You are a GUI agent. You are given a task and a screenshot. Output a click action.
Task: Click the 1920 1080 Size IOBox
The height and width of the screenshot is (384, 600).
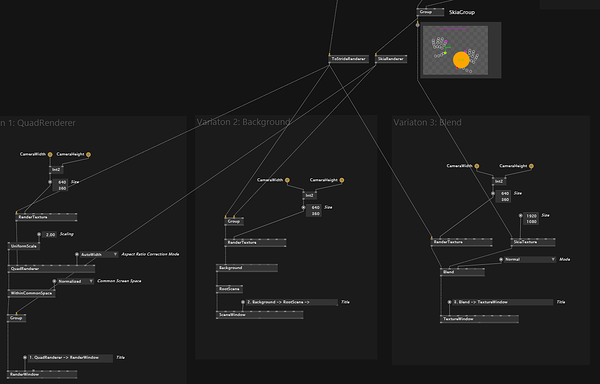click(x=531, y=219)
